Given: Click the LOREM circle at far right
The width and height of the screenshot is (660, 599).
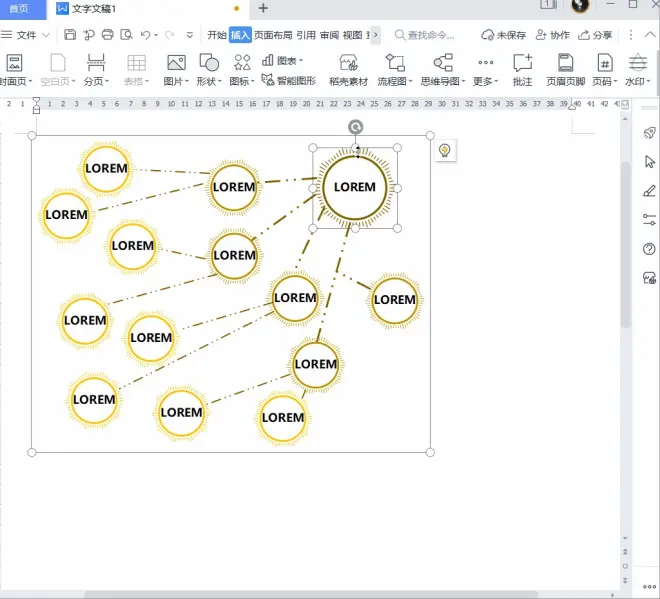Looking at the screenshot, I should [x=395, y=300].
